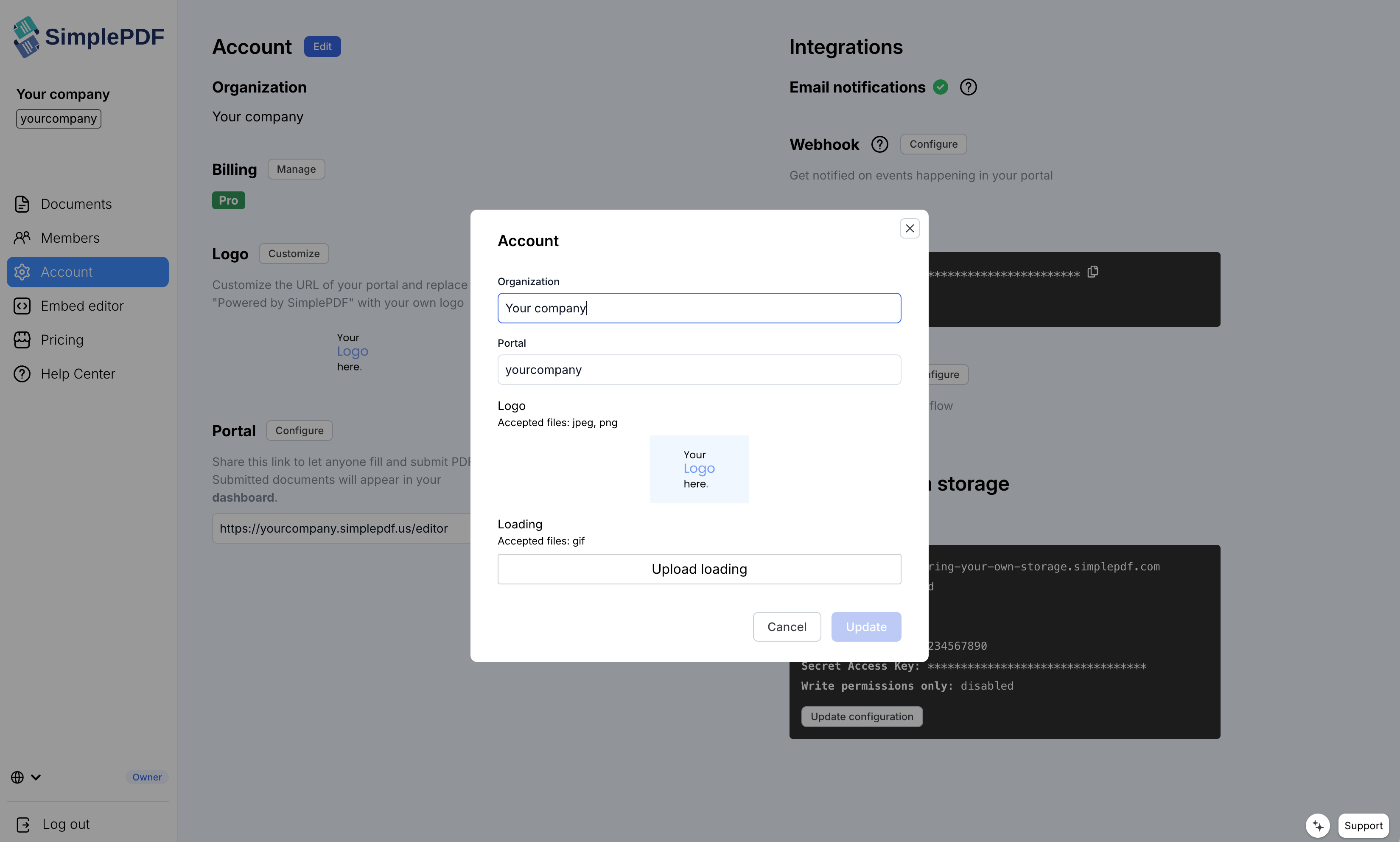This screenshot has width=1400, height=842.
Task: Close the Account dialog with X
Action: point(910,228)
